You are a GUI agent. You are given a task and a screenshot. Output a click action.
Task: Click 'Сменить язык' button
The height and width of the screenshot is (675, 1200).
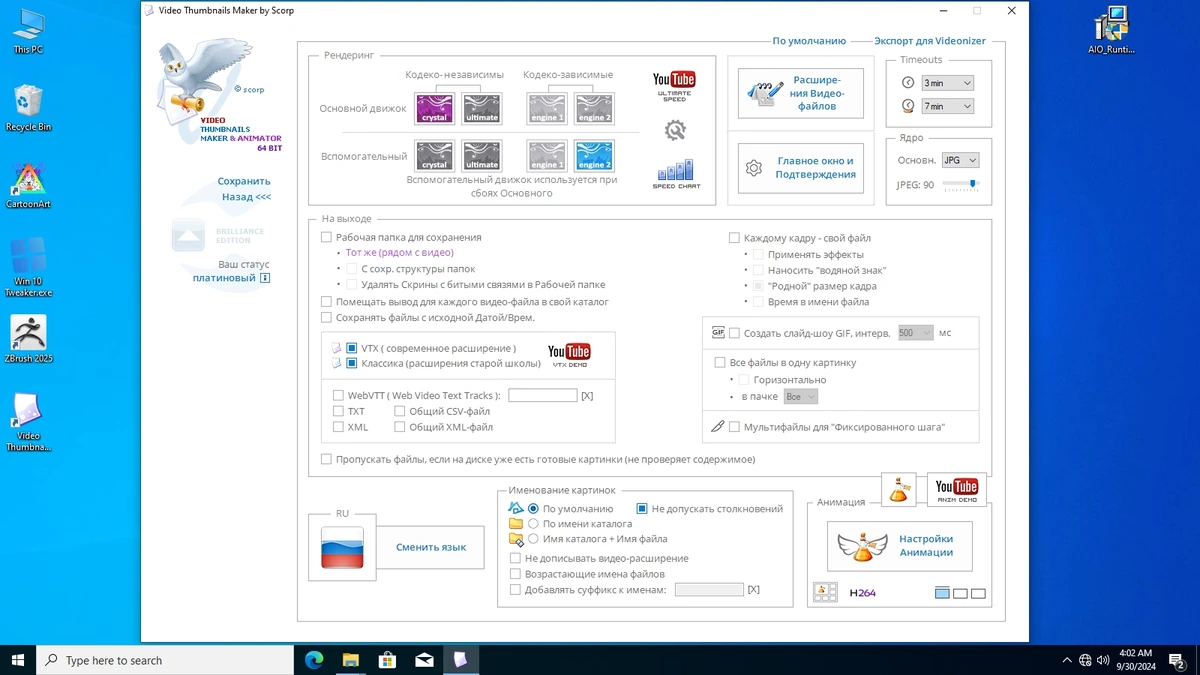pyautogui.click(x=431, y=548)
